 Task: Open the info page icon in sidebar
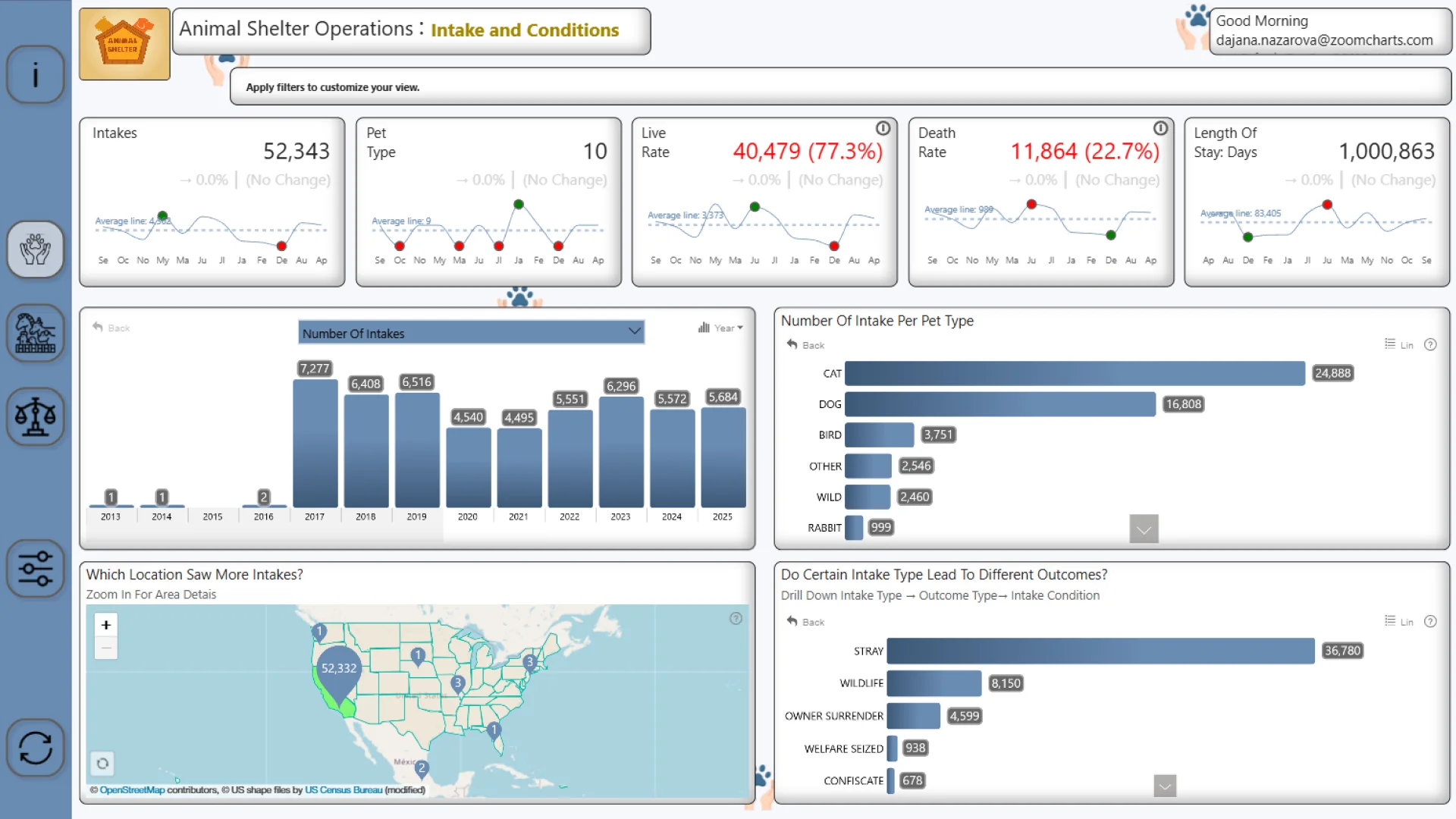pos(35,74)
